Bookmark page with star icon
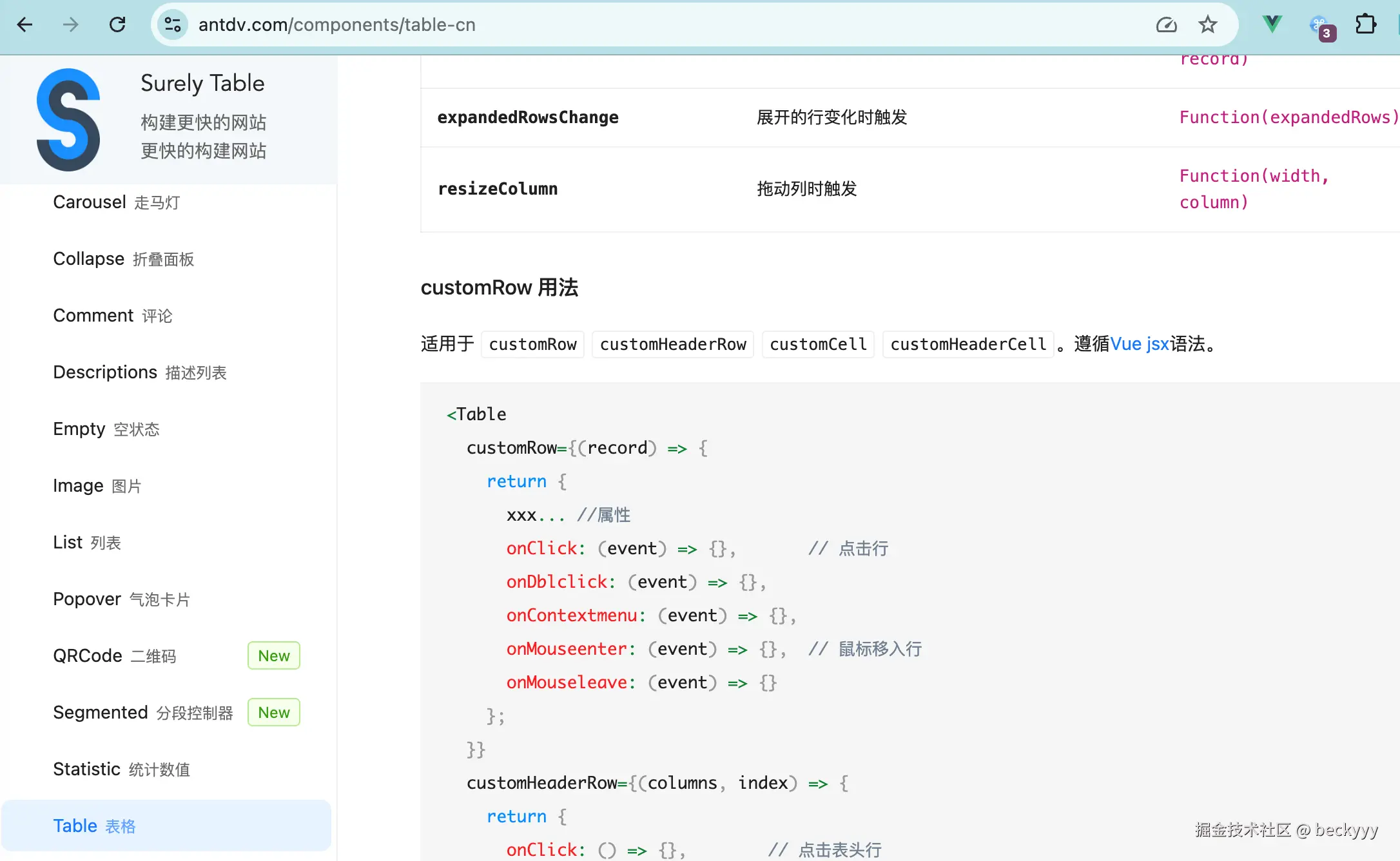Viewport: 1400px width, 861px height. [x=1207, y=24]
